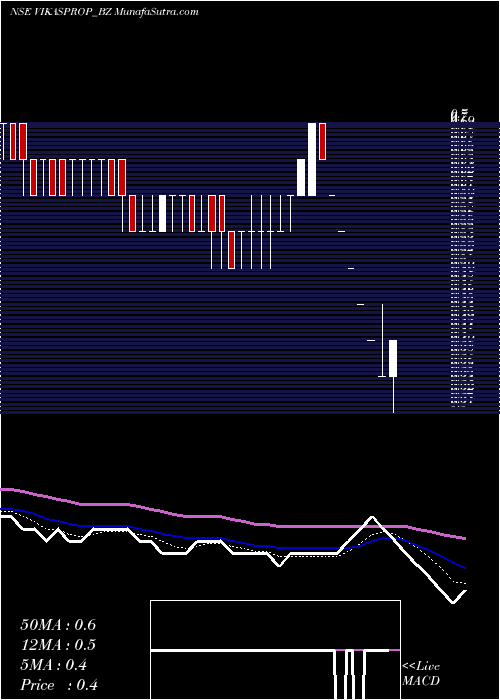
Task: Click the NSE VIKASPROP_BZ MunafaSutra.com title text
Action: pos(104,12)
